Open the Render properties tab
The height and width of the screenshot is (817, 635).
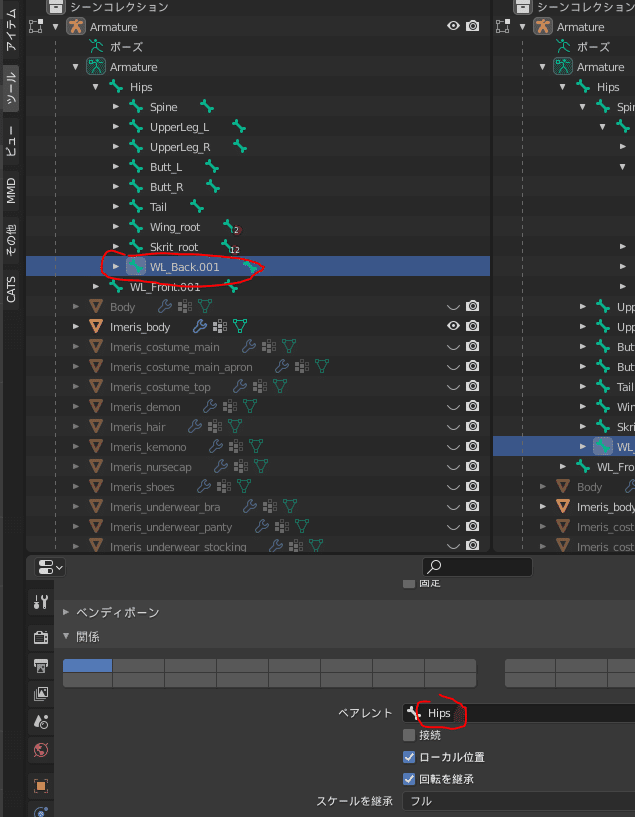(41, 637)
